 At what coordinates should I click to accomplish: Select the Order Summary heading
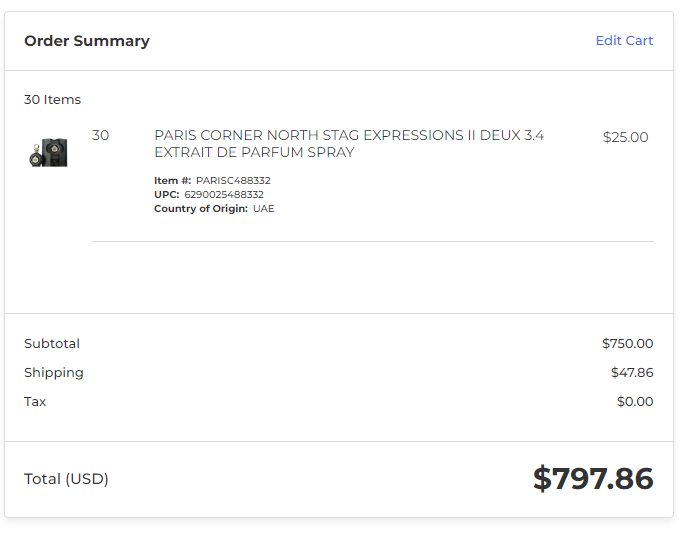coord(87,41)
